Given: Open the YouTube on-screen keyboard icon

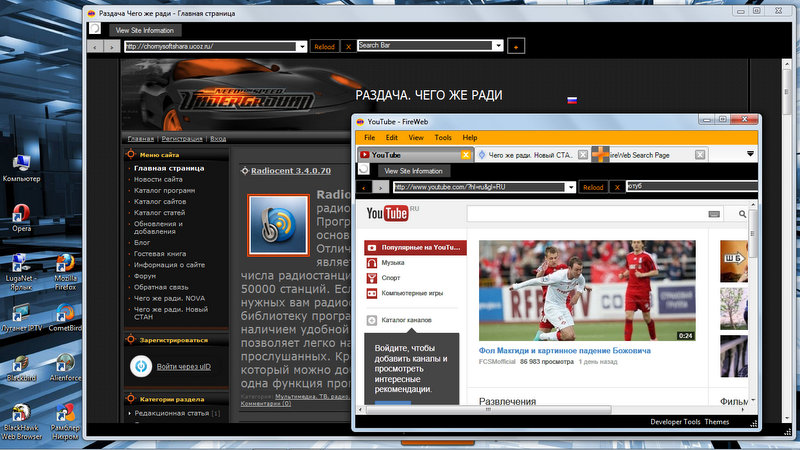Looking at the screenshot, I should pos(714,214).
